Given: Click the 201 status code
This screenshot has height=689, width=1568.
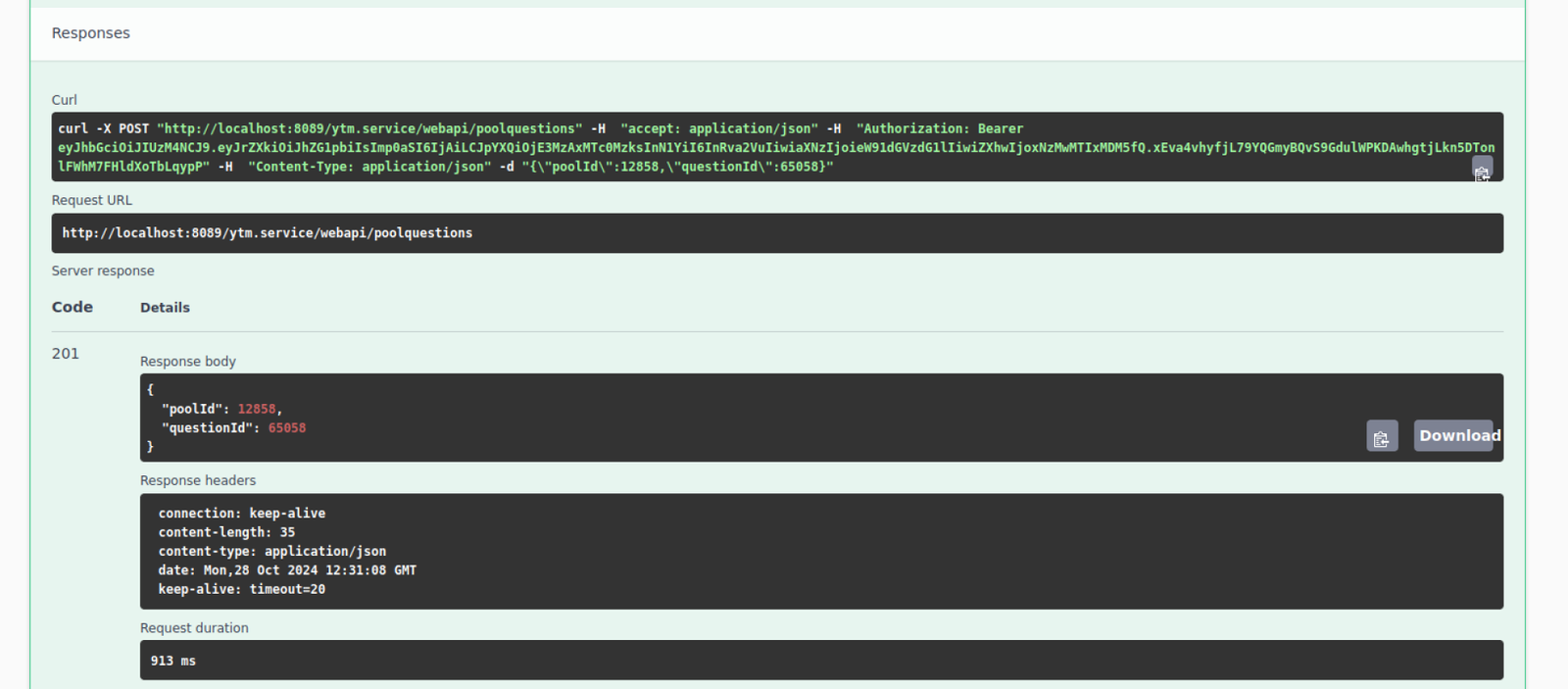Looking at the screenshot, I should (66, 354).
